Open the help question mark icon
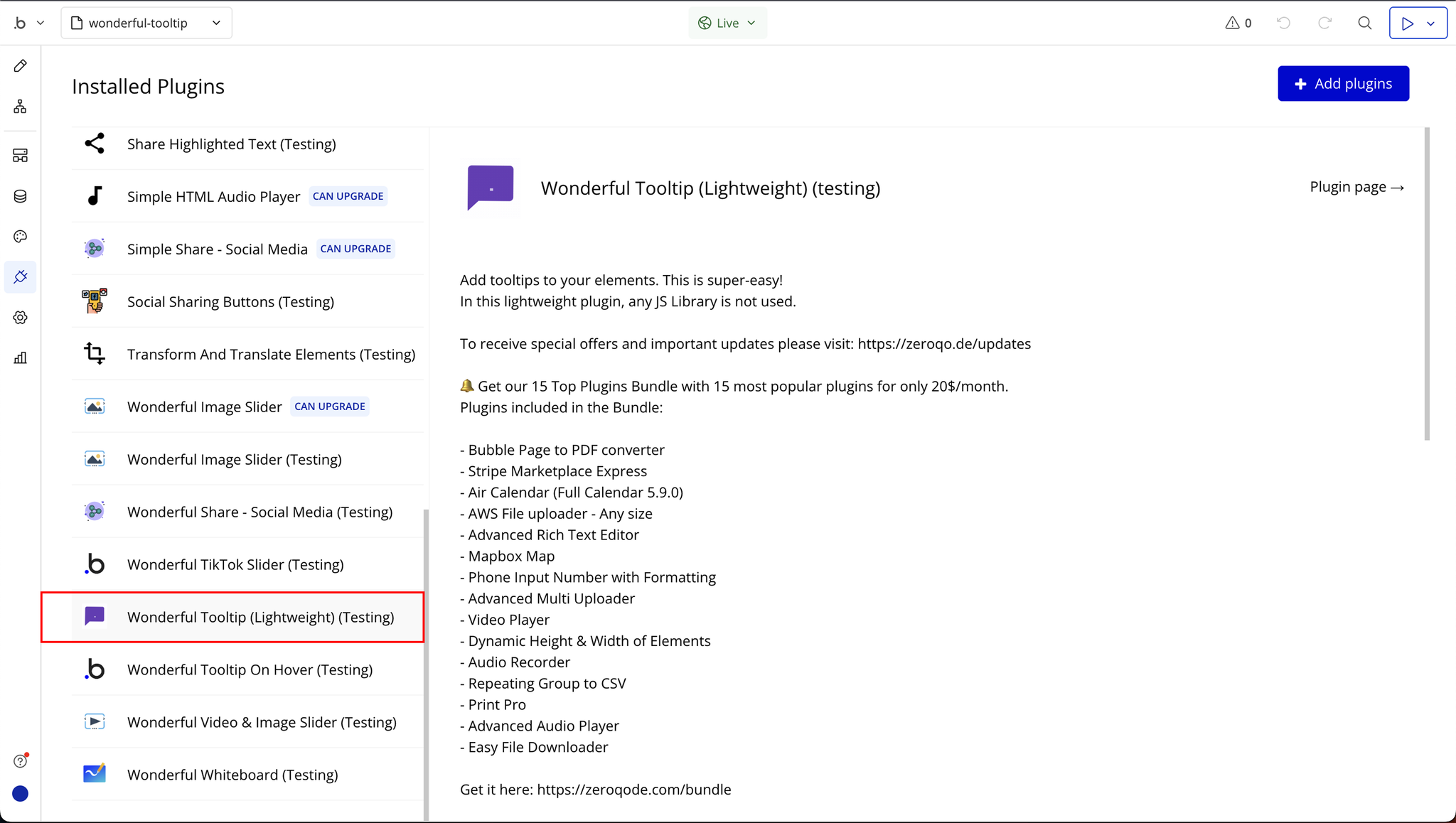 20,761
